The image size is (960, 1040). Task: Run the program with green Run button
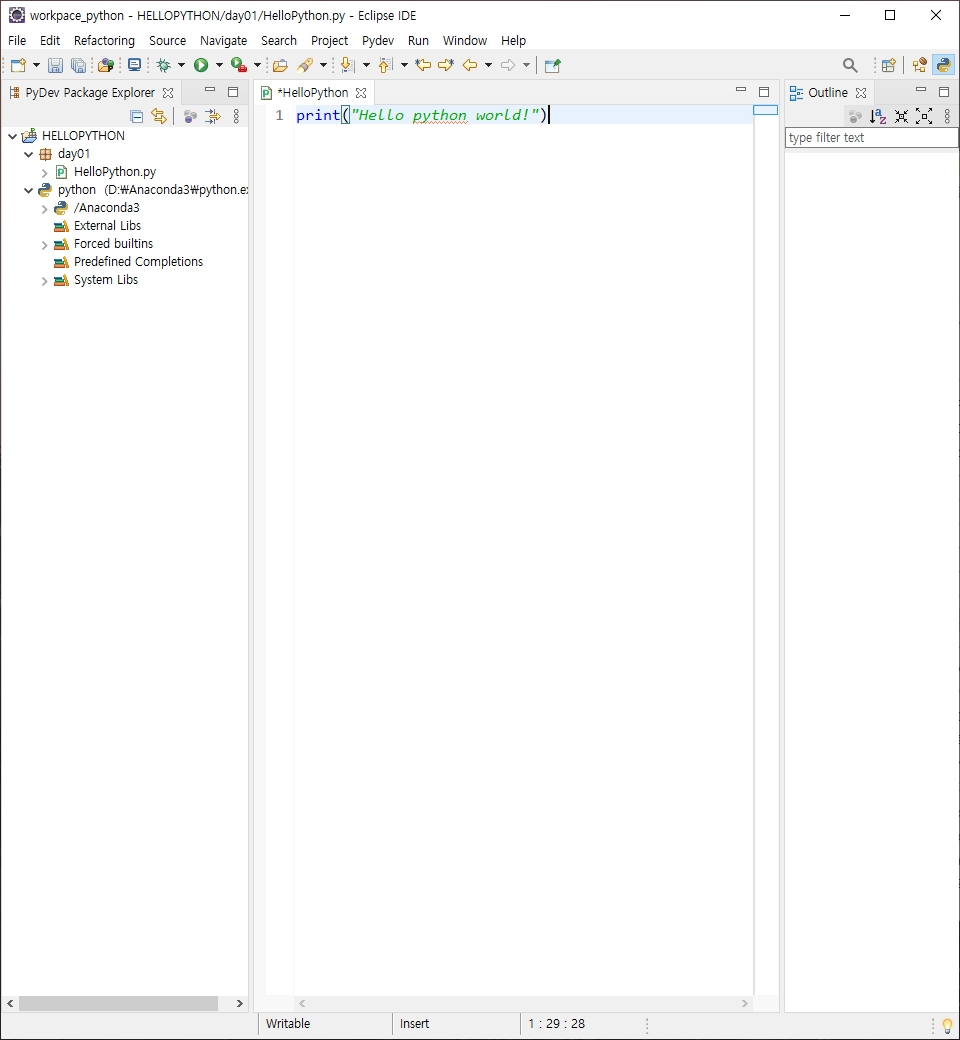click(201, 65)
